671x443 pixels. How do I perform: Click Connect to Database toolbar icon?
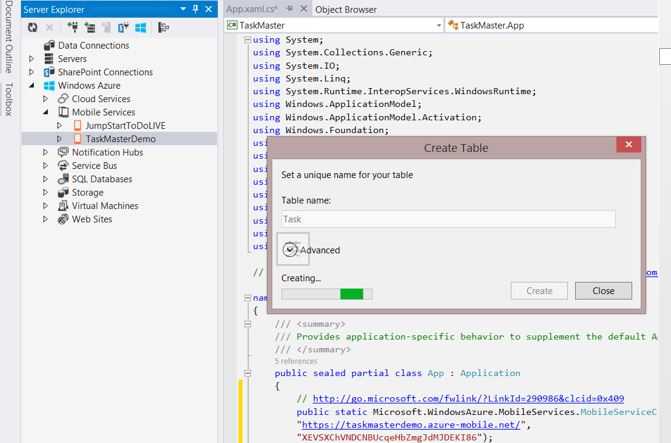click(73, 28)
